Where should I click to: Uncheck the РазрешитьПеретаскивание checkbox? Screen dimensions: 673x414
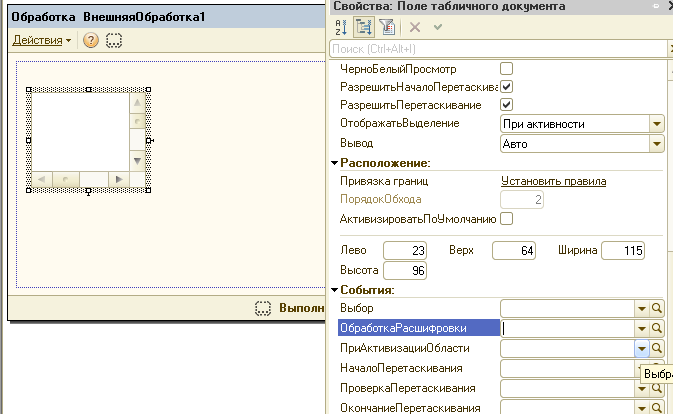(x=506, y=105)
